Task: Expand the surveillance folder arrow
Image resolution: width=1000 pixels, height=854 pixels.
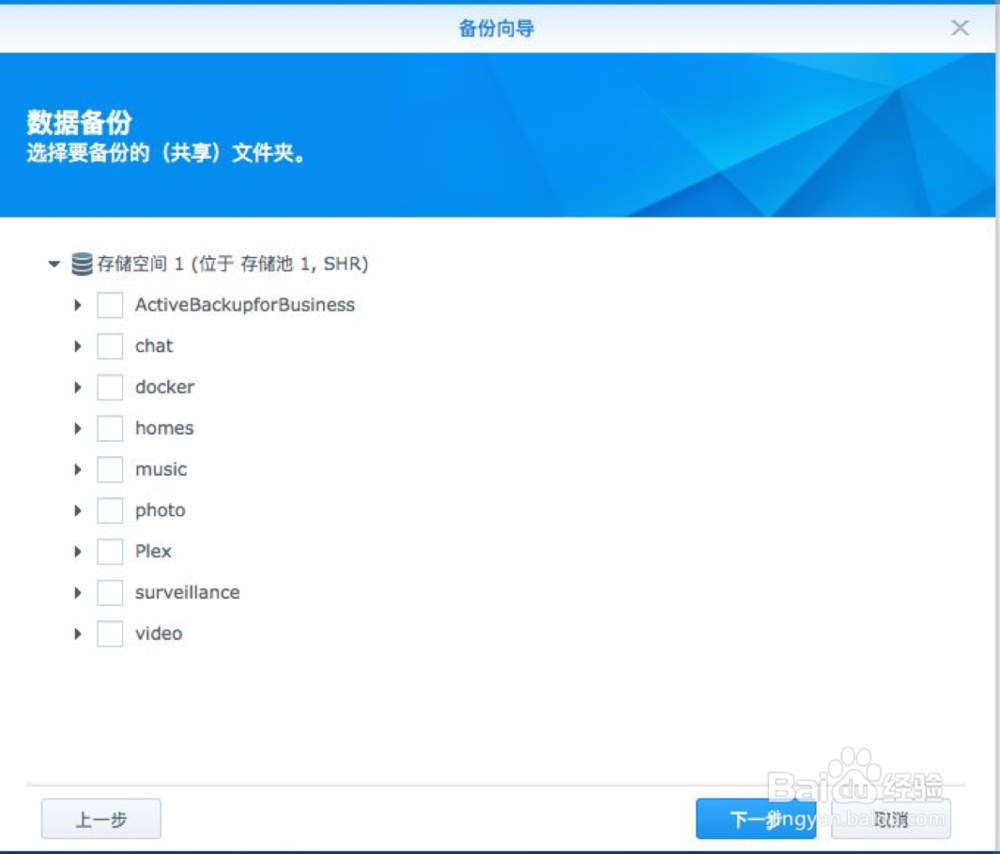Action: (78, 593)
